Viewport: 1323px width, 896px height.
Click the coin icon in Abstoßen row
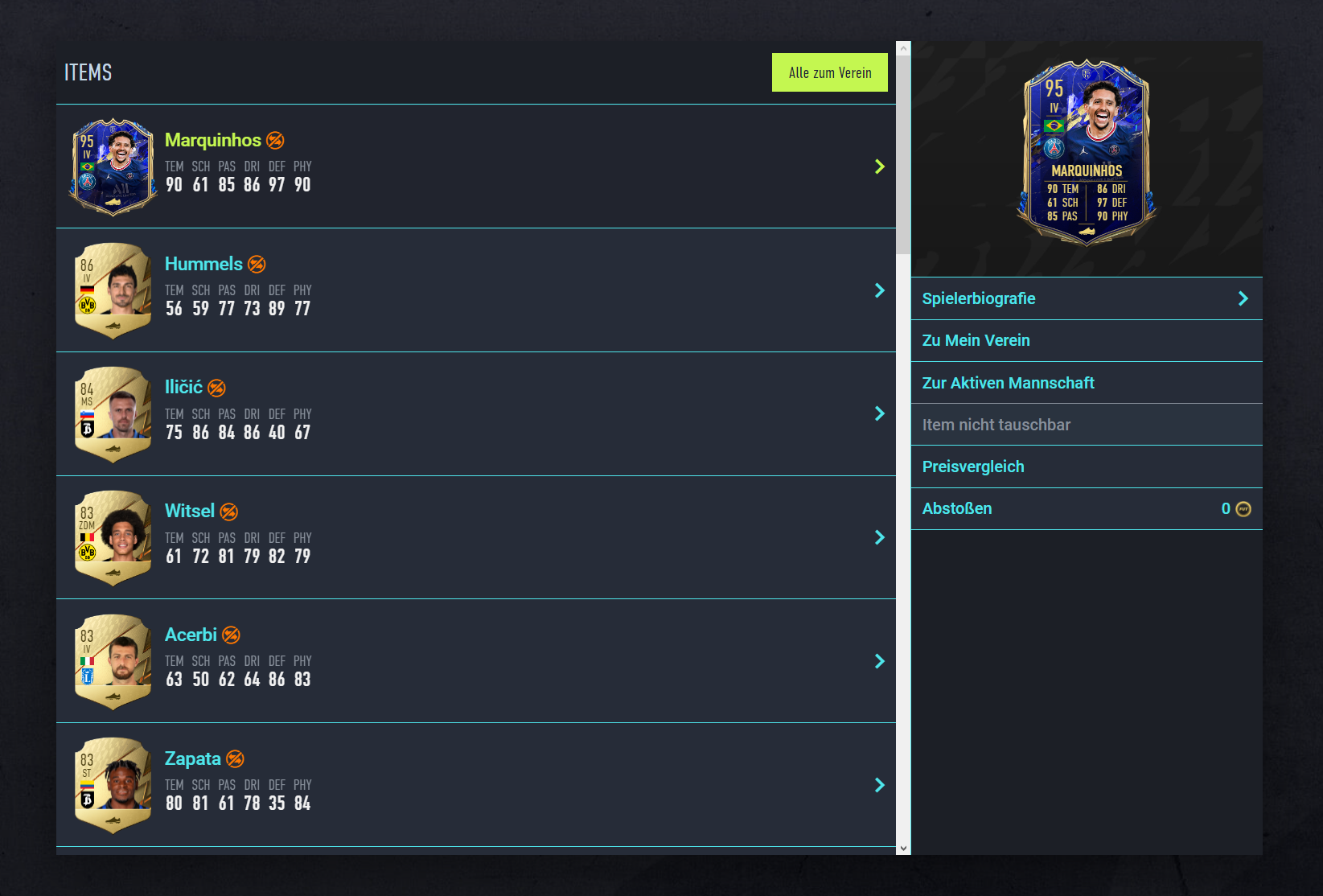(x=1243, y=509)
